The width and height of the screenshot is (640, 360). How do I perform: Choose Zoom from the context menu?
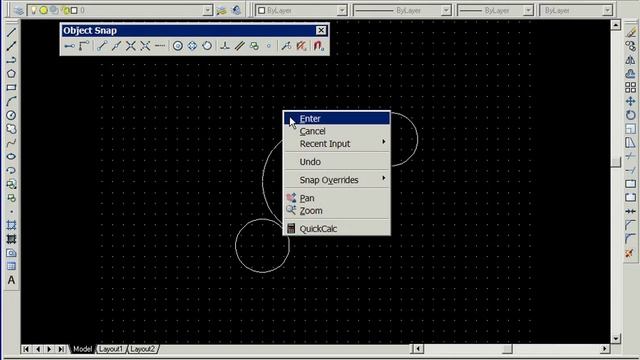[337, 211]
